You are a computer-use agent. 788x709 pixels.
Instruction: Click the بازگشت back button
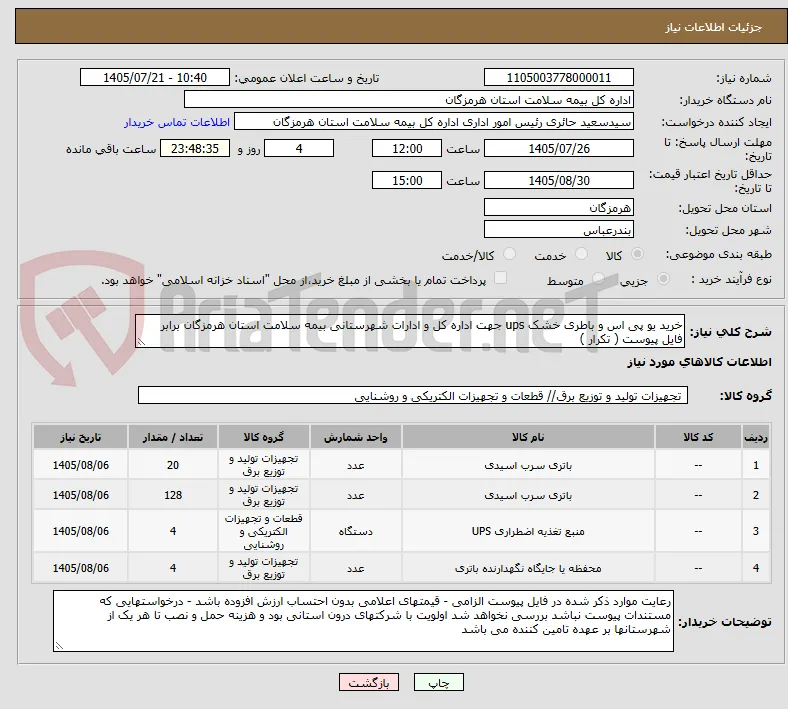369,682
